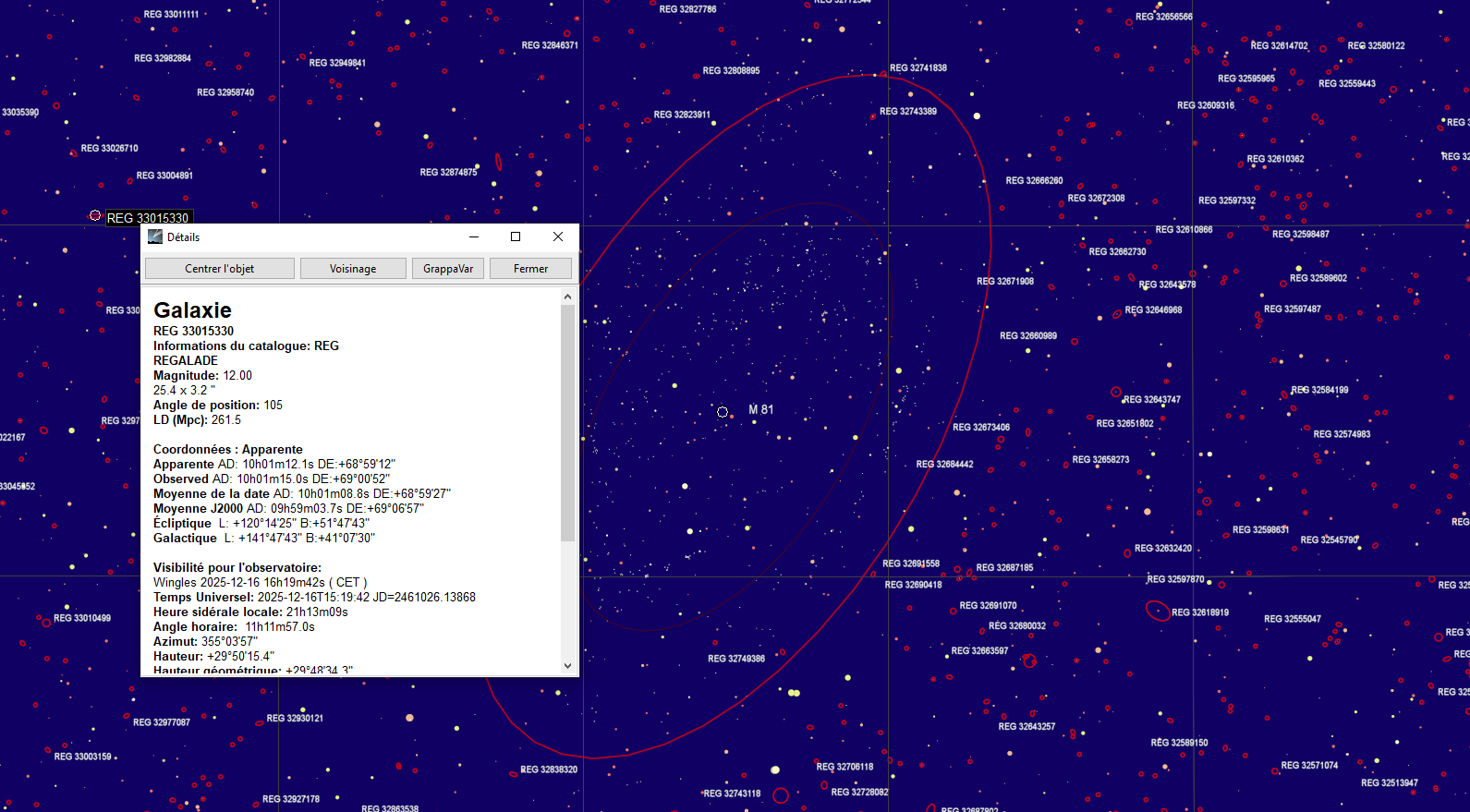Click the Fermer button
The image size is (1470, 812).
pos(530,269)
